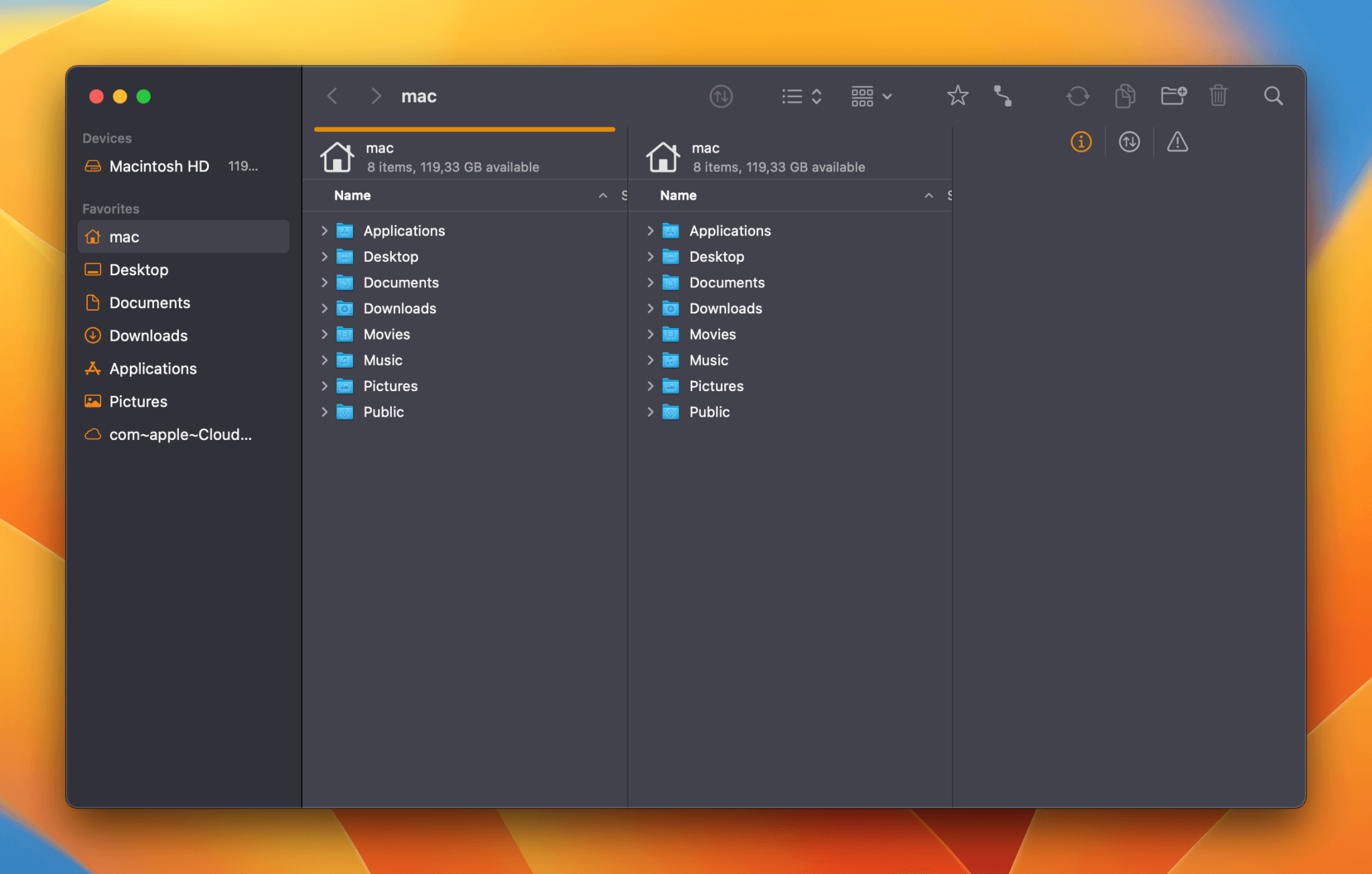
Task: Navigate back with the left arrow
Action: 332,96
